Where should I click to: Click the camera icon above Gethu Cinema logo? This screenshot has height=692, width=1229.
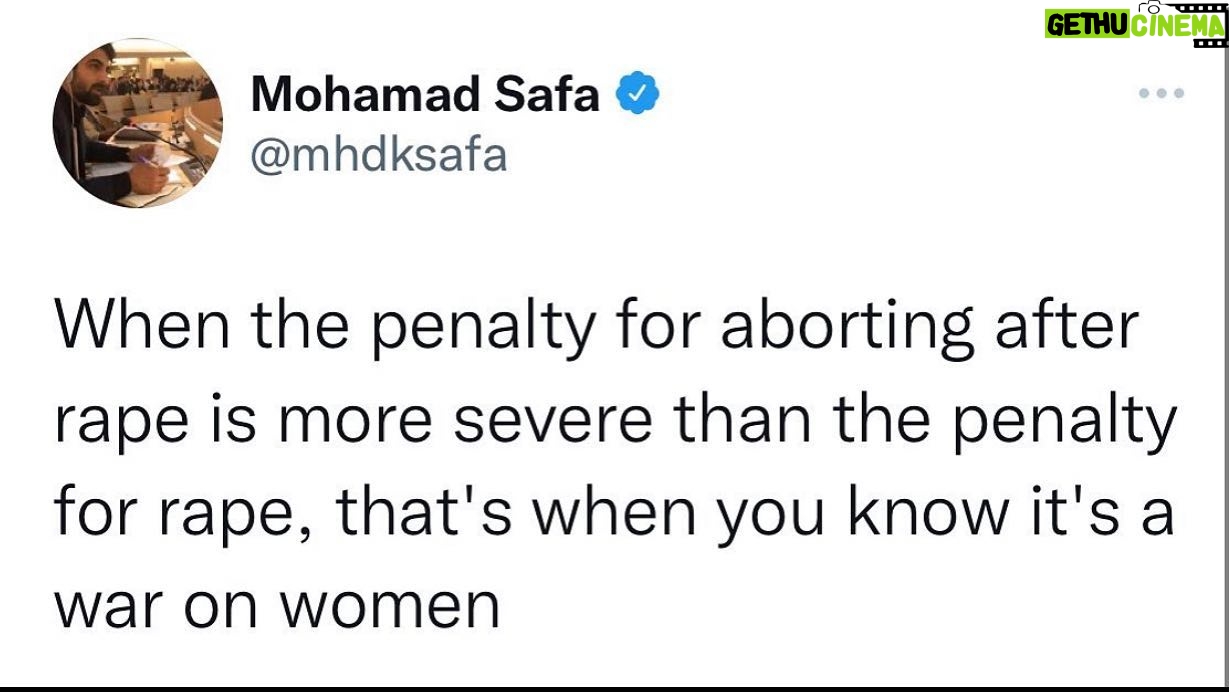1152,5
